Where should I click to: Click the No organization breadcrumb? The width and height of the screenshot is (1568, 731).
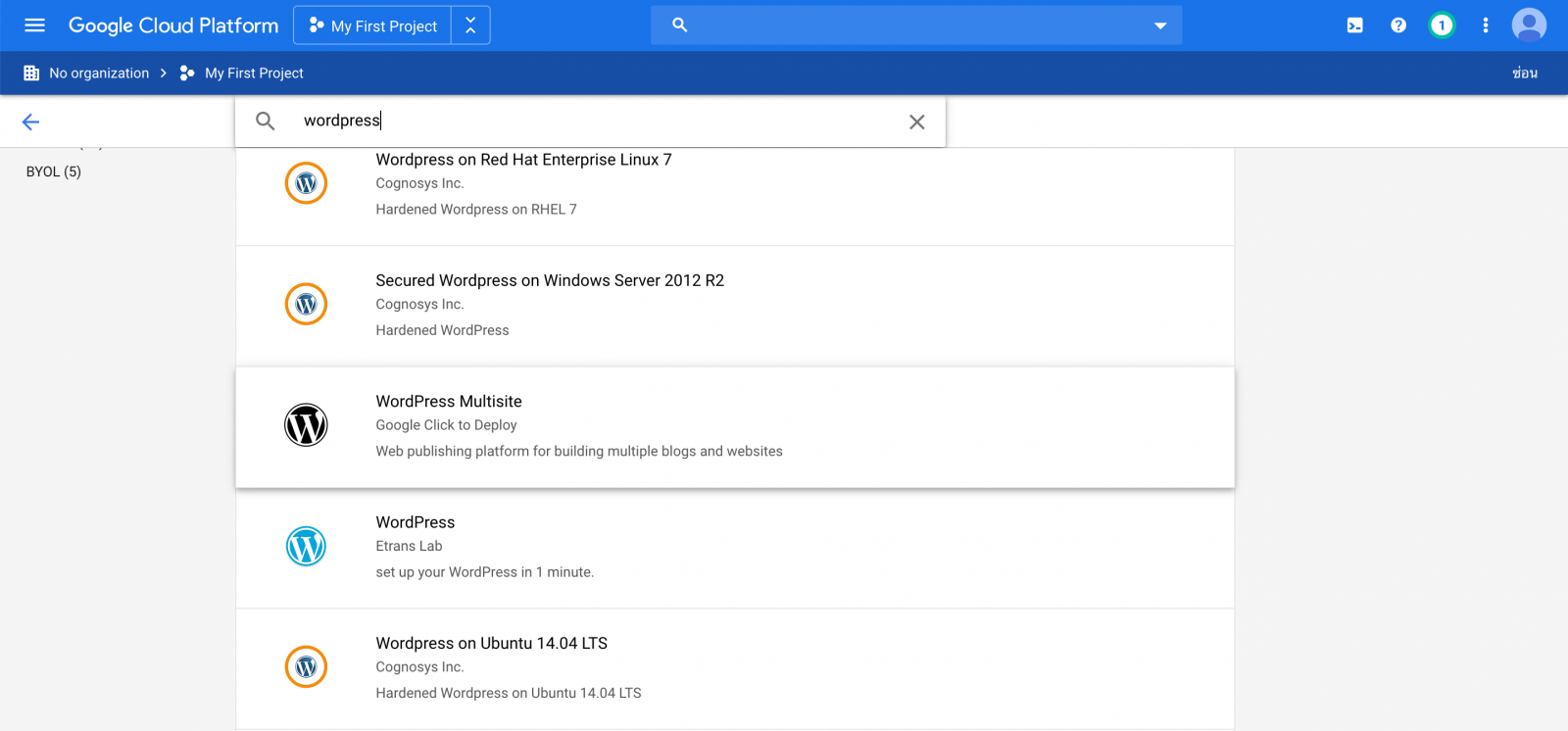pos(99,73)
